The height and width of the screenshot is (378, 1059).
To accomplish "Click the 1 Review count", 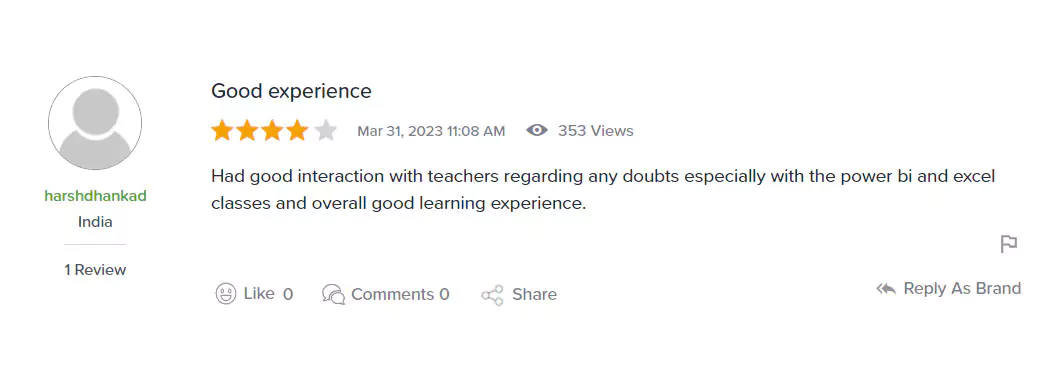I will point(95,270).
